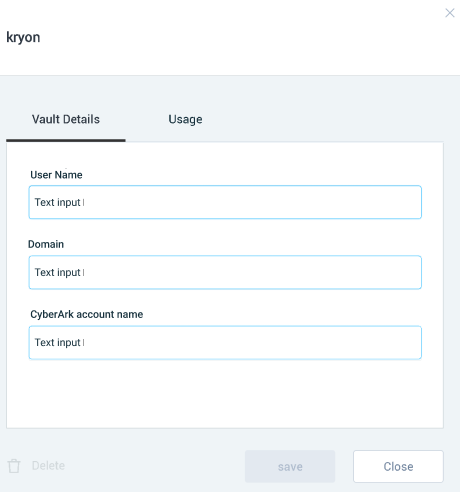Focus the User Name input field

225,202
